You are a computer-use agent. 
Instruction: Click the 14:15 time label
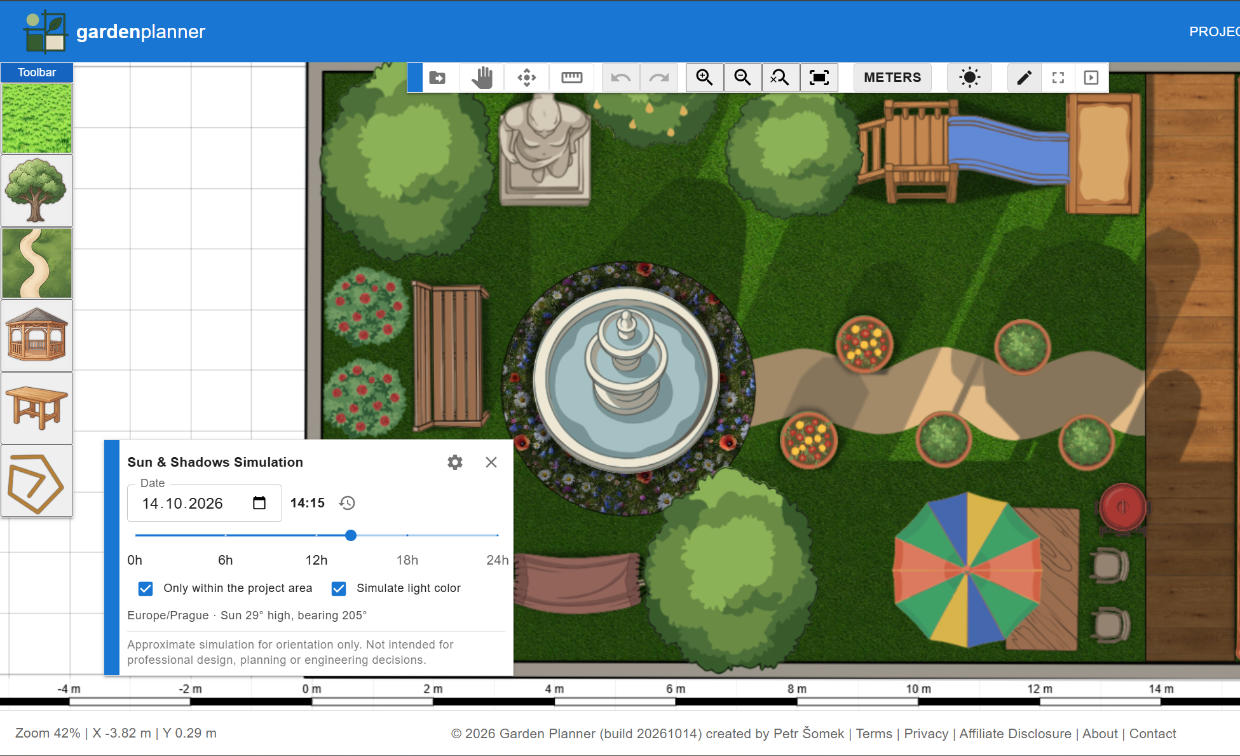(307, 503)
